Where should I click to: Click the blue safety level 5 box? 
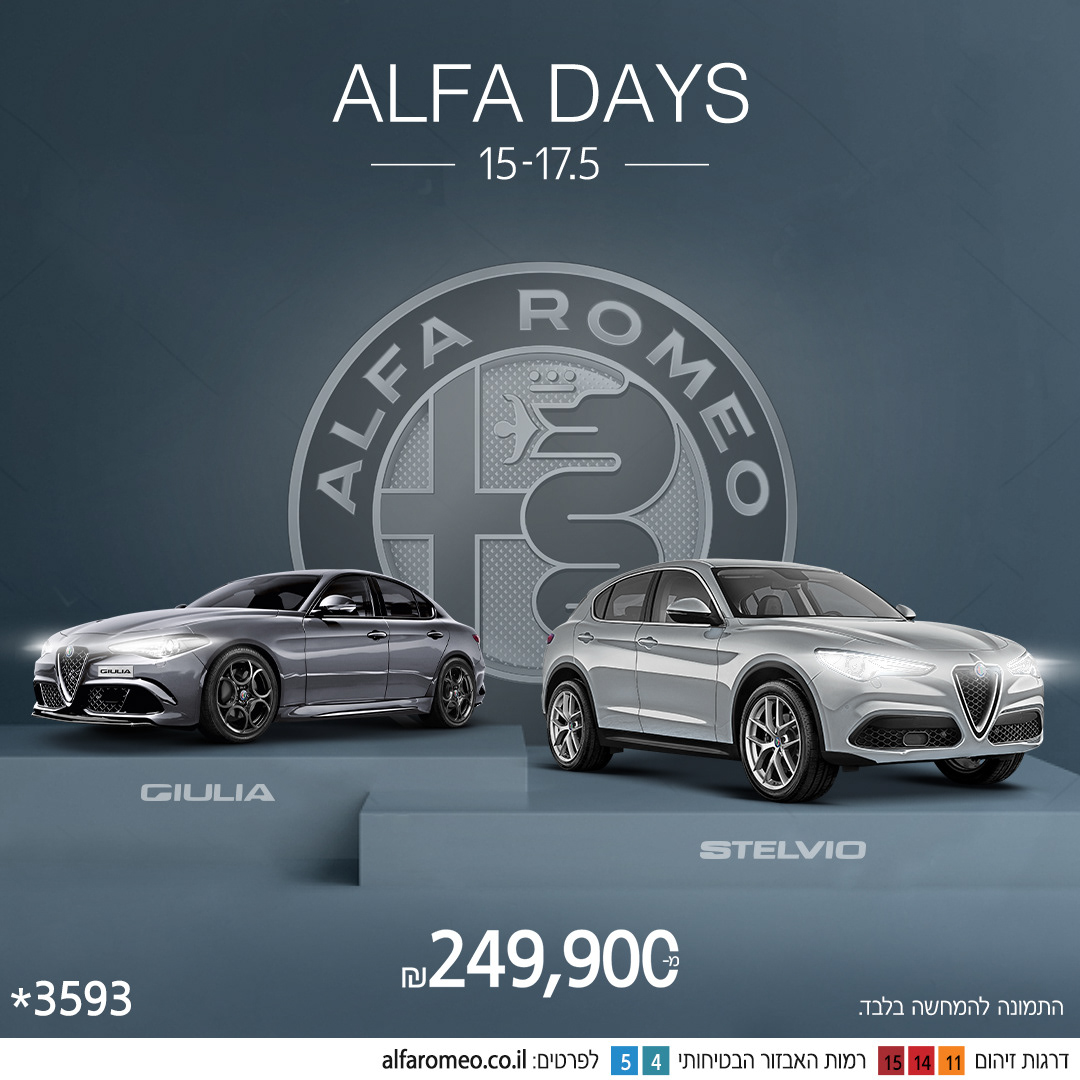(625, 1061)
